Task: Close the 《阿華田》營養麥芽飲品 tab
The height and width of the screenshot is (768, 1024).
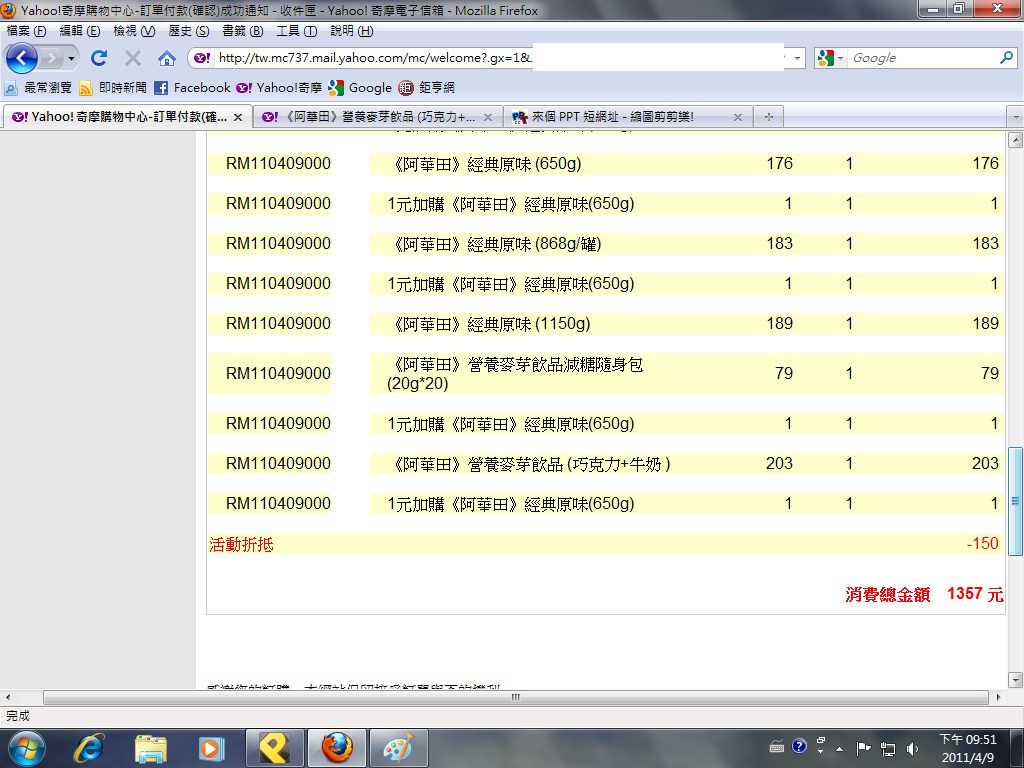Action: [x=488, y=117]
